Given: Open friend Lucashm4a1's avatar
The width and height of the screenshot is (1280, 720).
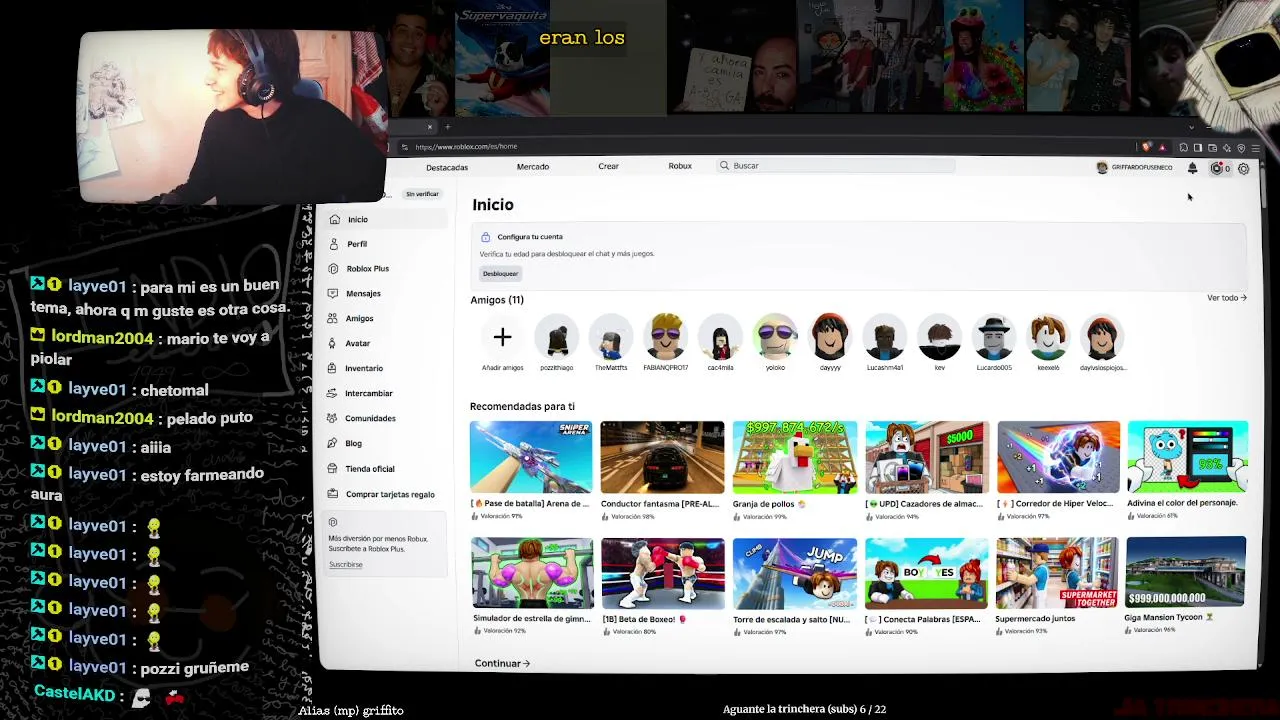Looking at the screenshot, I should point(884,338).
